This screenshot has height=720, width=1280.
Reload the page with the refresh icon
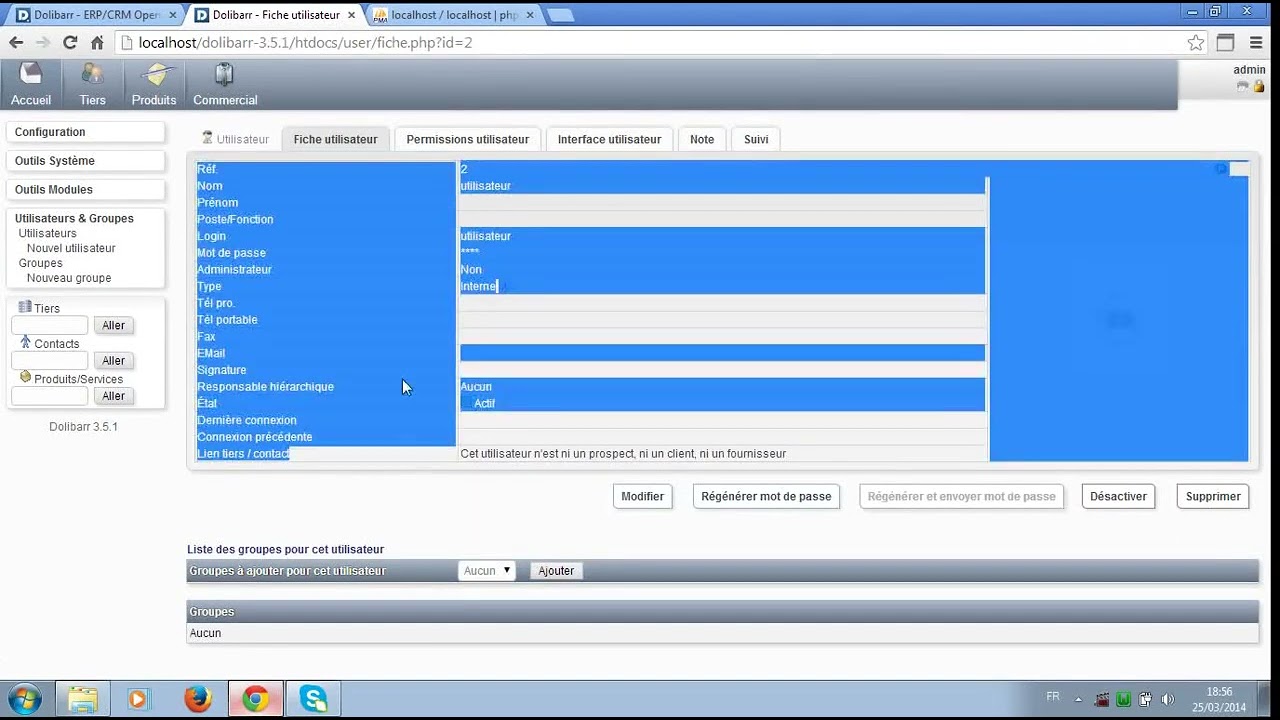[70, 43]
